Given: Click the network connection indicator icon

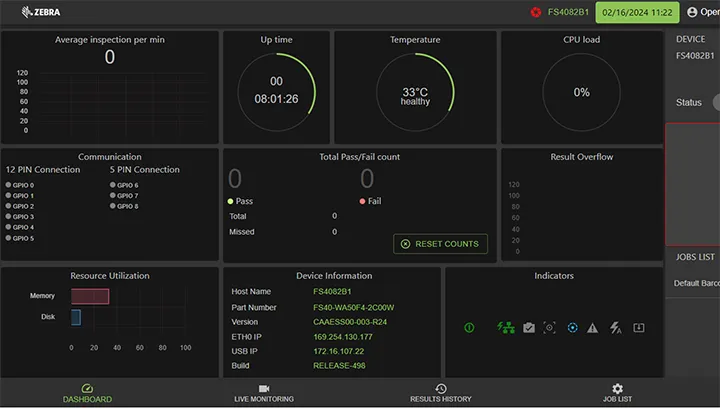Looking at the screenshot, I should coord(506,327).
